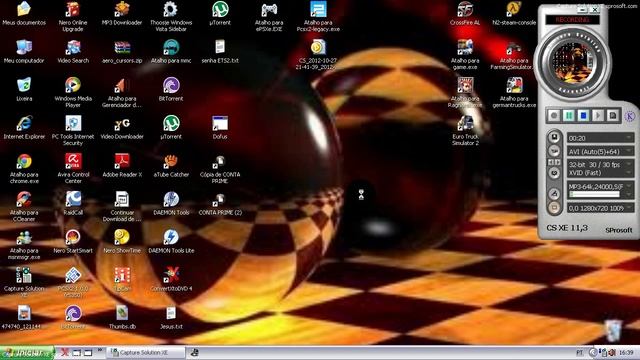Click the round button beside the 00:20 field
Image resolution: width=640 pixels, height=360 pixels.
pos(554,137)
